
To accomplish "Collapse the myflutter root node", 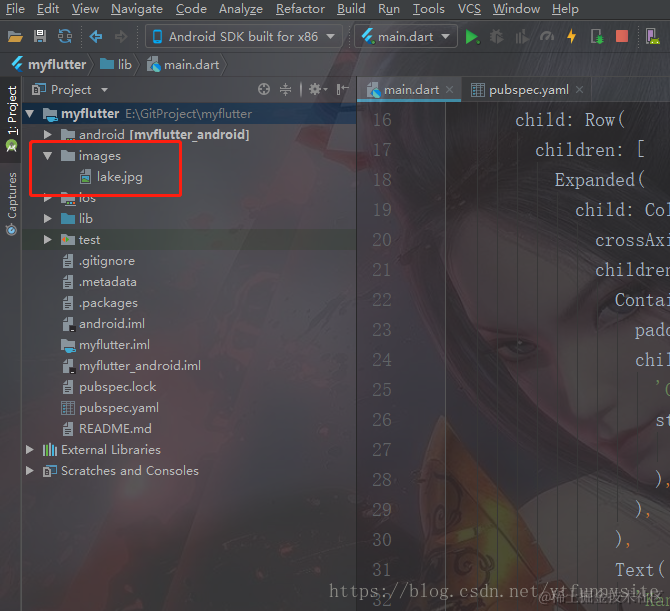I will coord(30,114).
